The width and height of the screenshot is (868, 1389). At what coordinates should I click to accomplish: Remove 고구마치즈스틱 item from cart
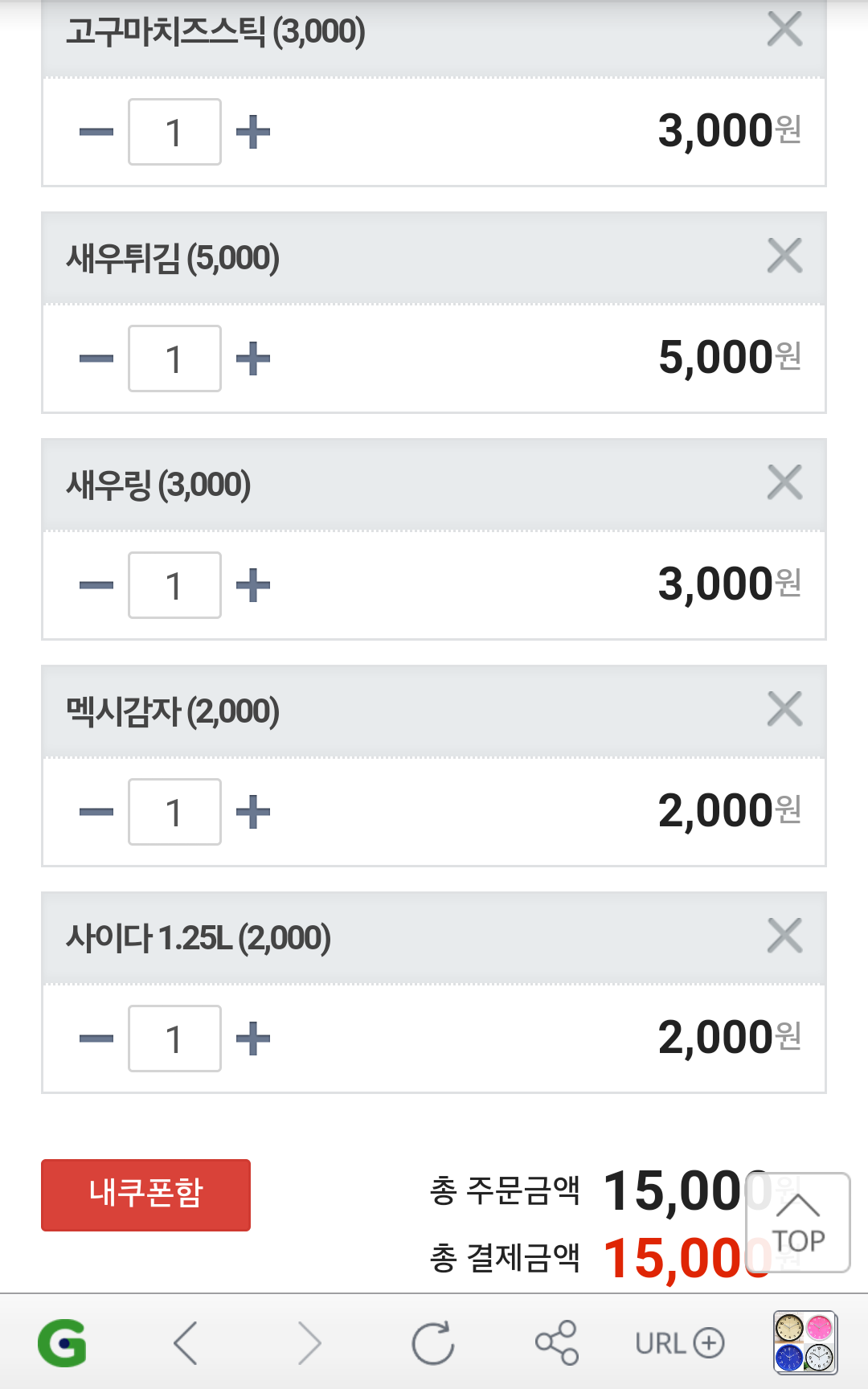coord(784,30)
